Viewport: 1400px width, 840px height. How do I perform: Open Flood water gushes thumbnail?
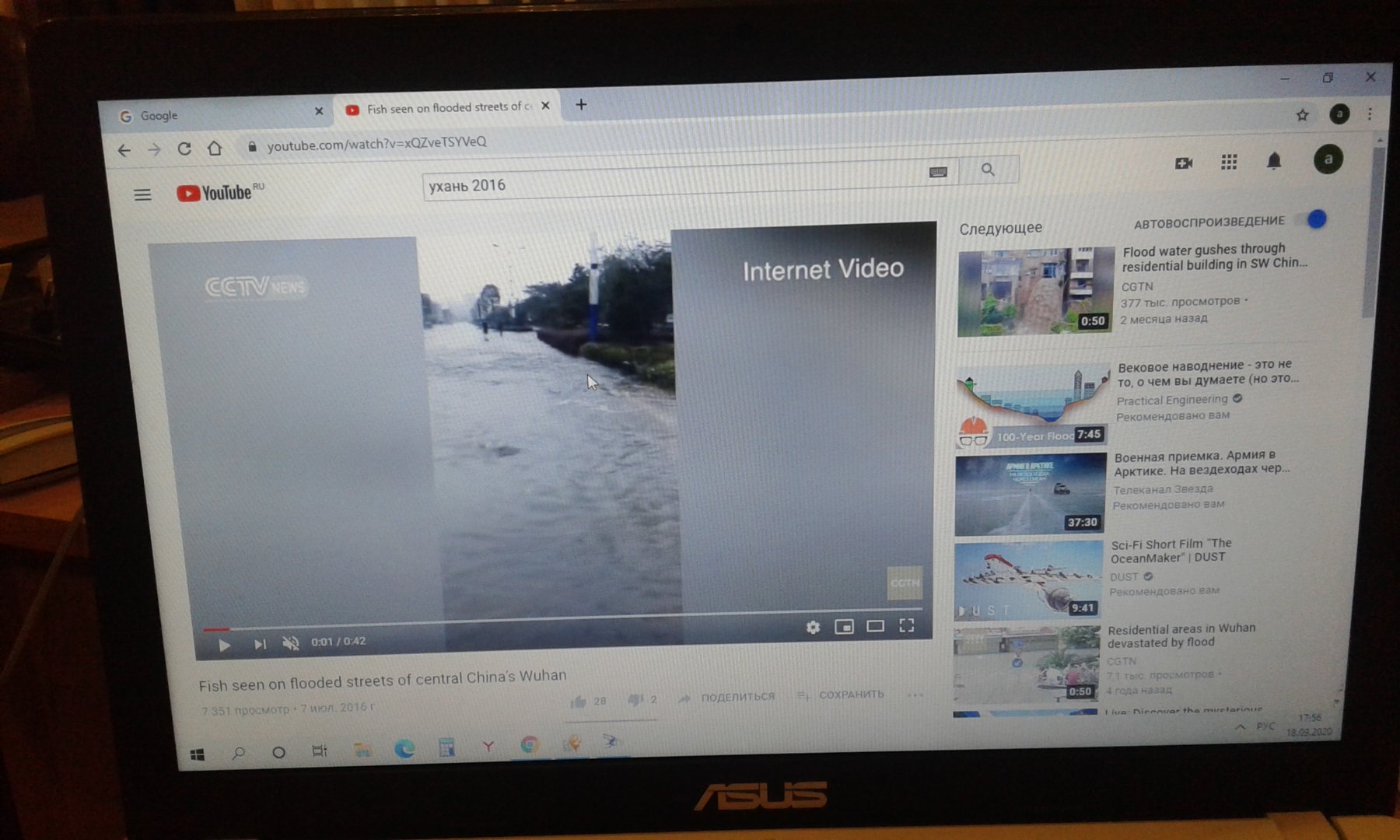coord(1035,292)
